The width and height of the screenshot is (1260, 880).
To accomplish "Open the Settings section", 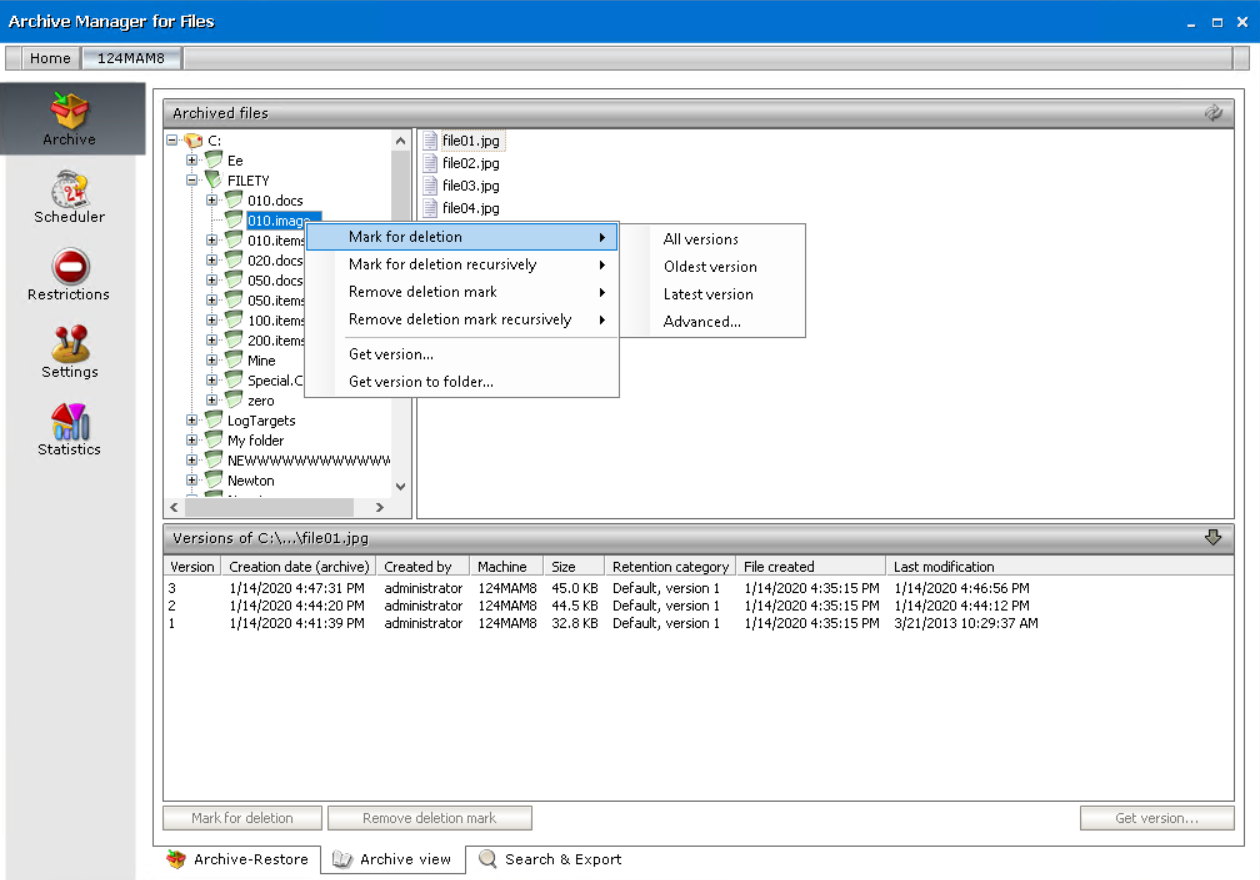I will coord(68,352).
